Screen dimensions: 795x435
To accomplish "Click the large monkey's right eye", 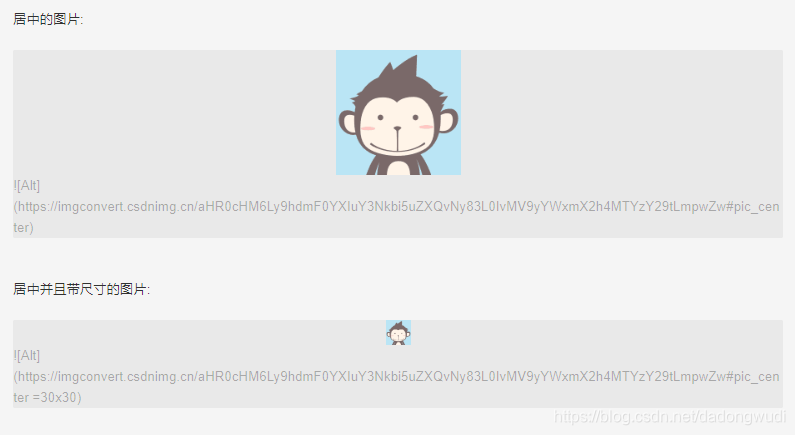I will (x=416, y=118).
